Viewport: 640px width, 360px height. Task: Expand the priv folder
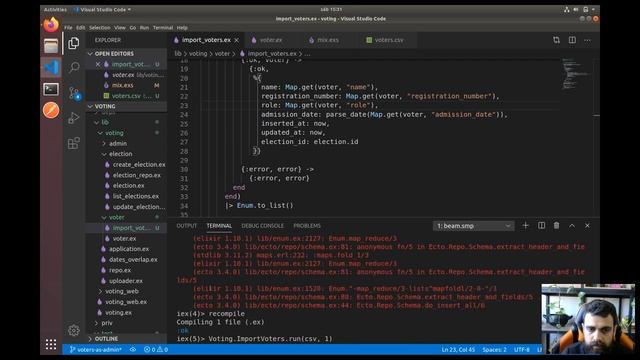[x=107, y=323]
